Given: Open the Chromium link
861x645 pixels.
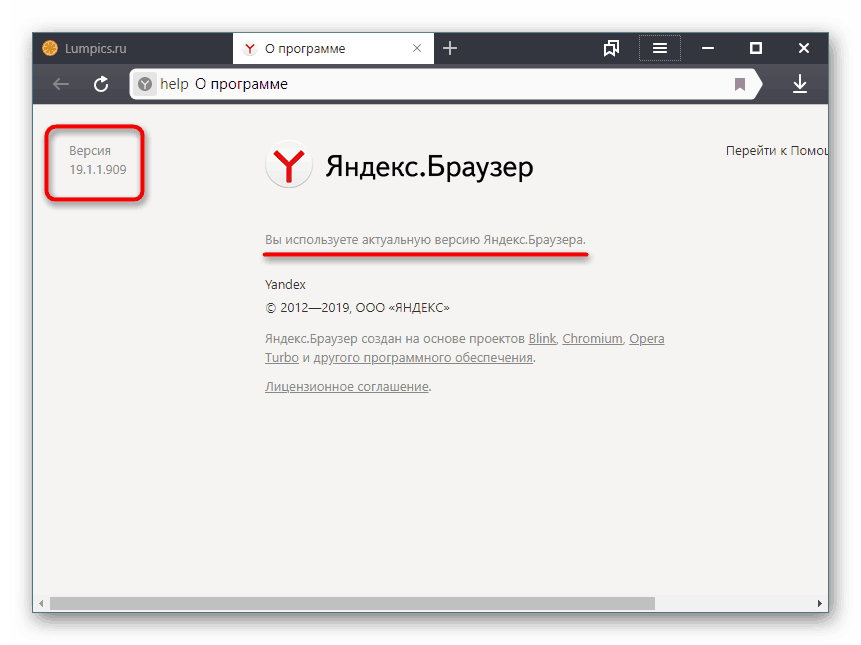Looking at the screenshot, I should [x=592, y=339].
